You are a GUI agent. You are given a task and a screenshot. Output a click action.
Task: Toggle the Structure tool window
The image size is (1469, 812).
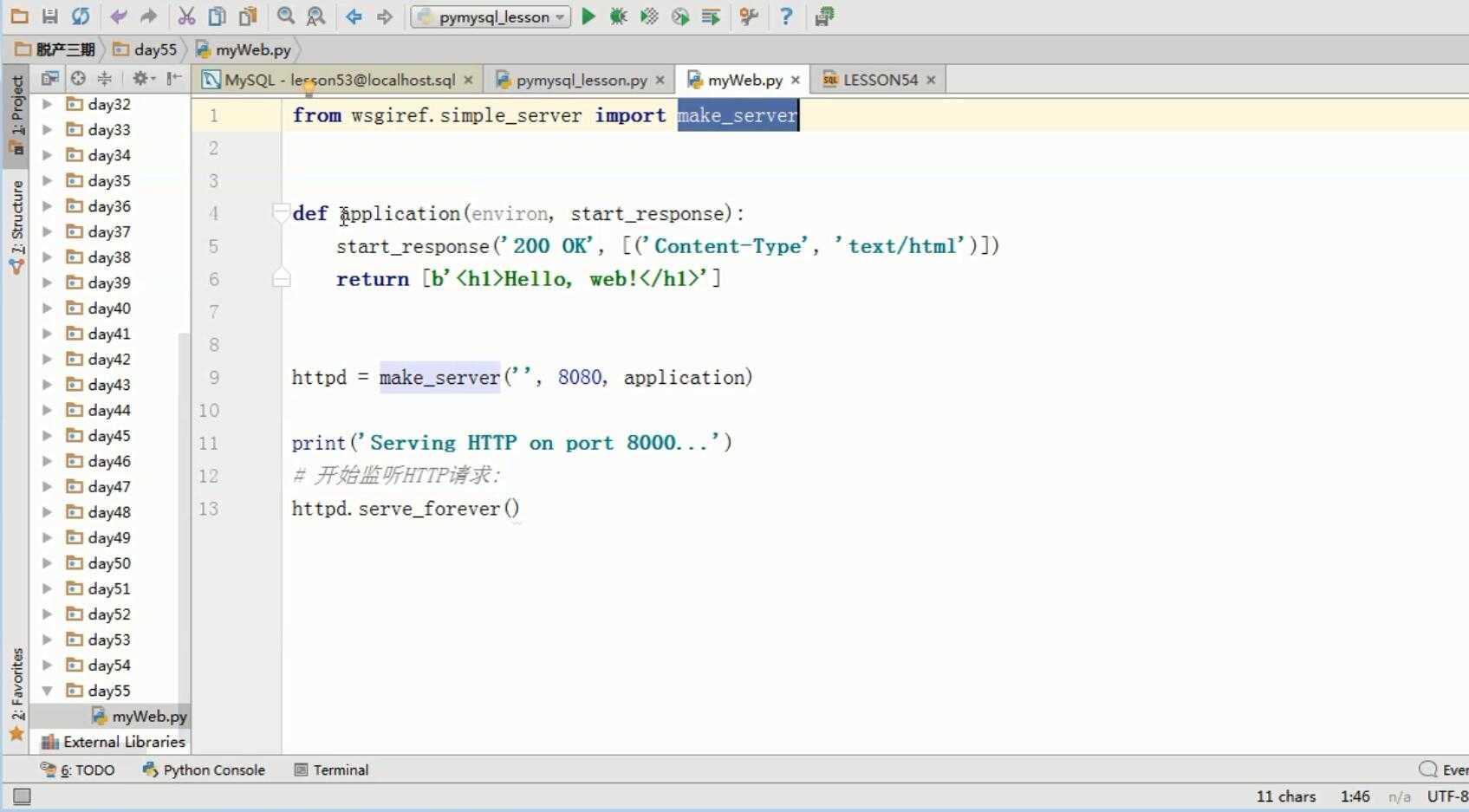(16, 227)
